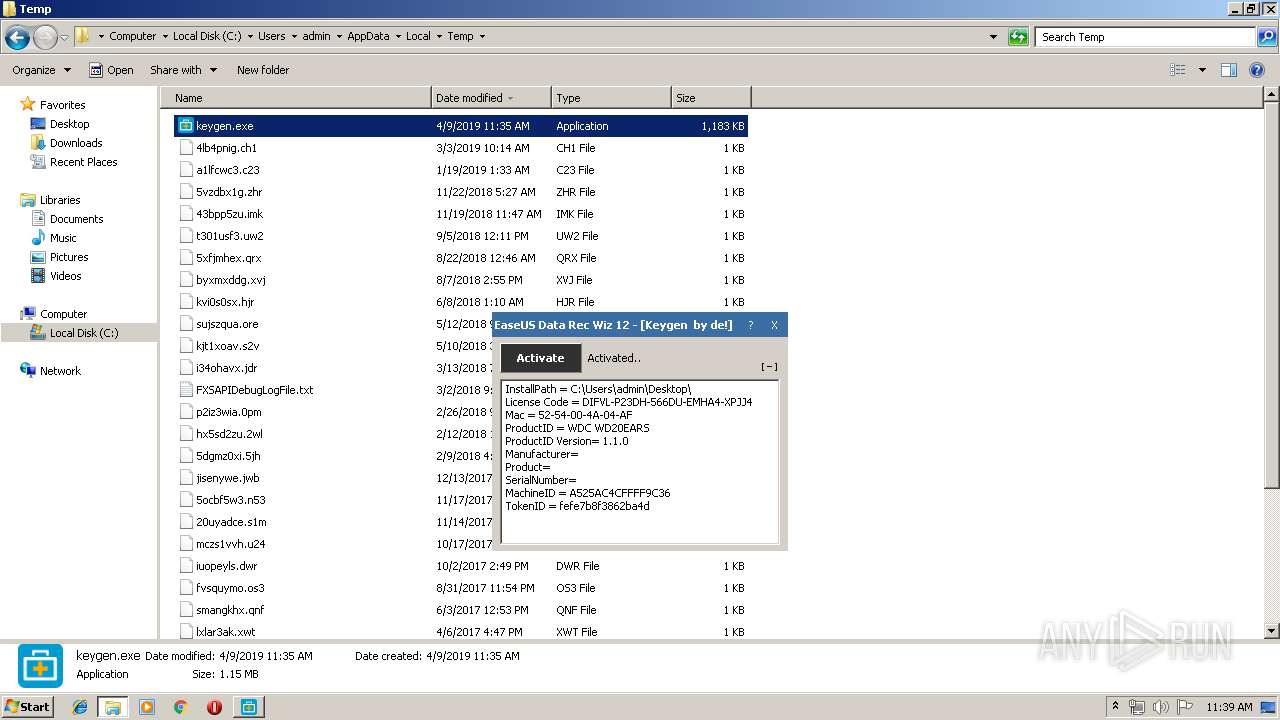1280x720 pixels.
Task: Close the keygen dialog with X
Action: click(774, 325)
